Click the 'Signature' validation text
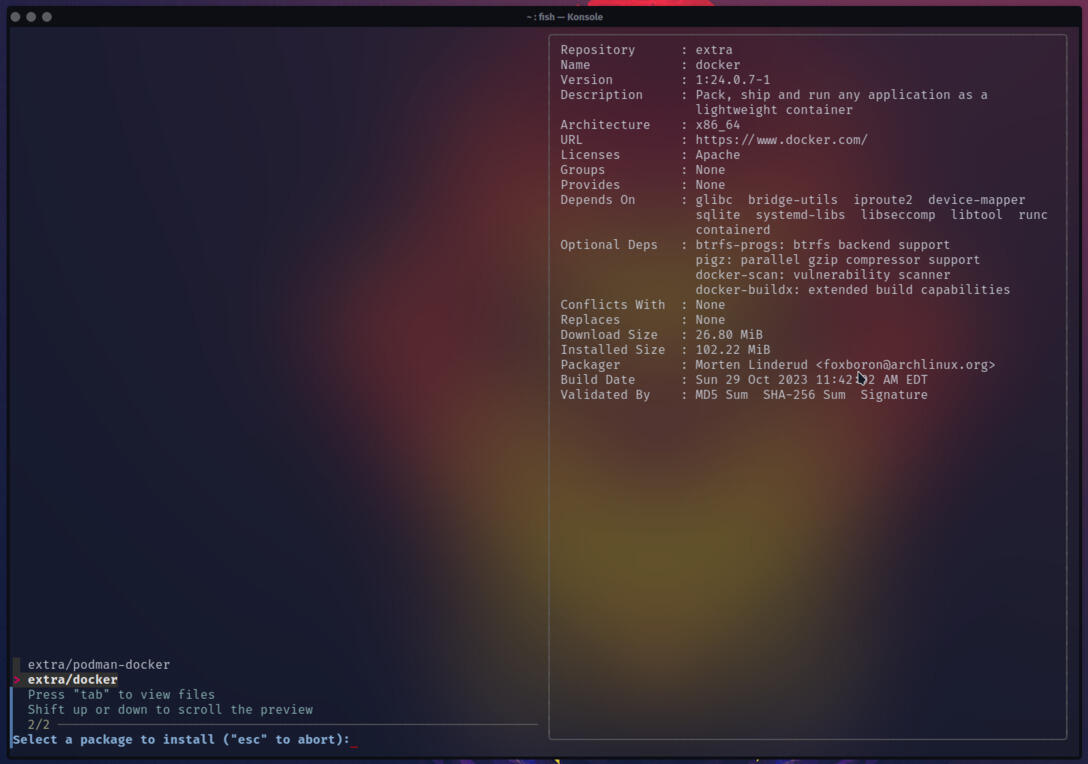The image size is (1088, 764). (894, 395)
